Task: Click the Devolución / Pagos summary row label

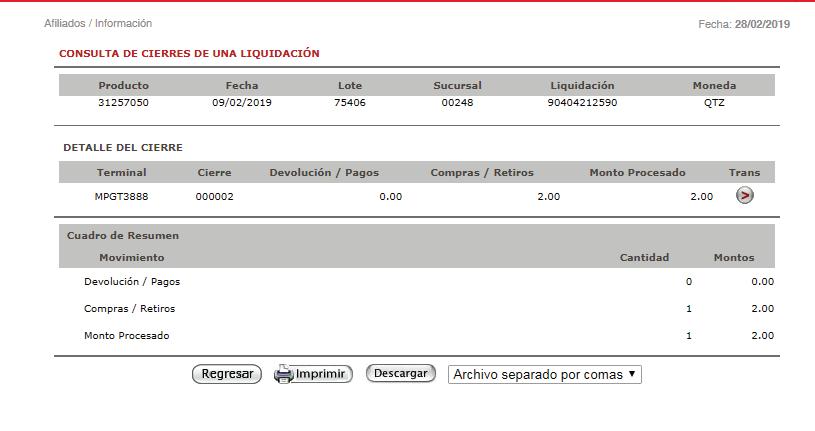Action: tap(132, 281)
